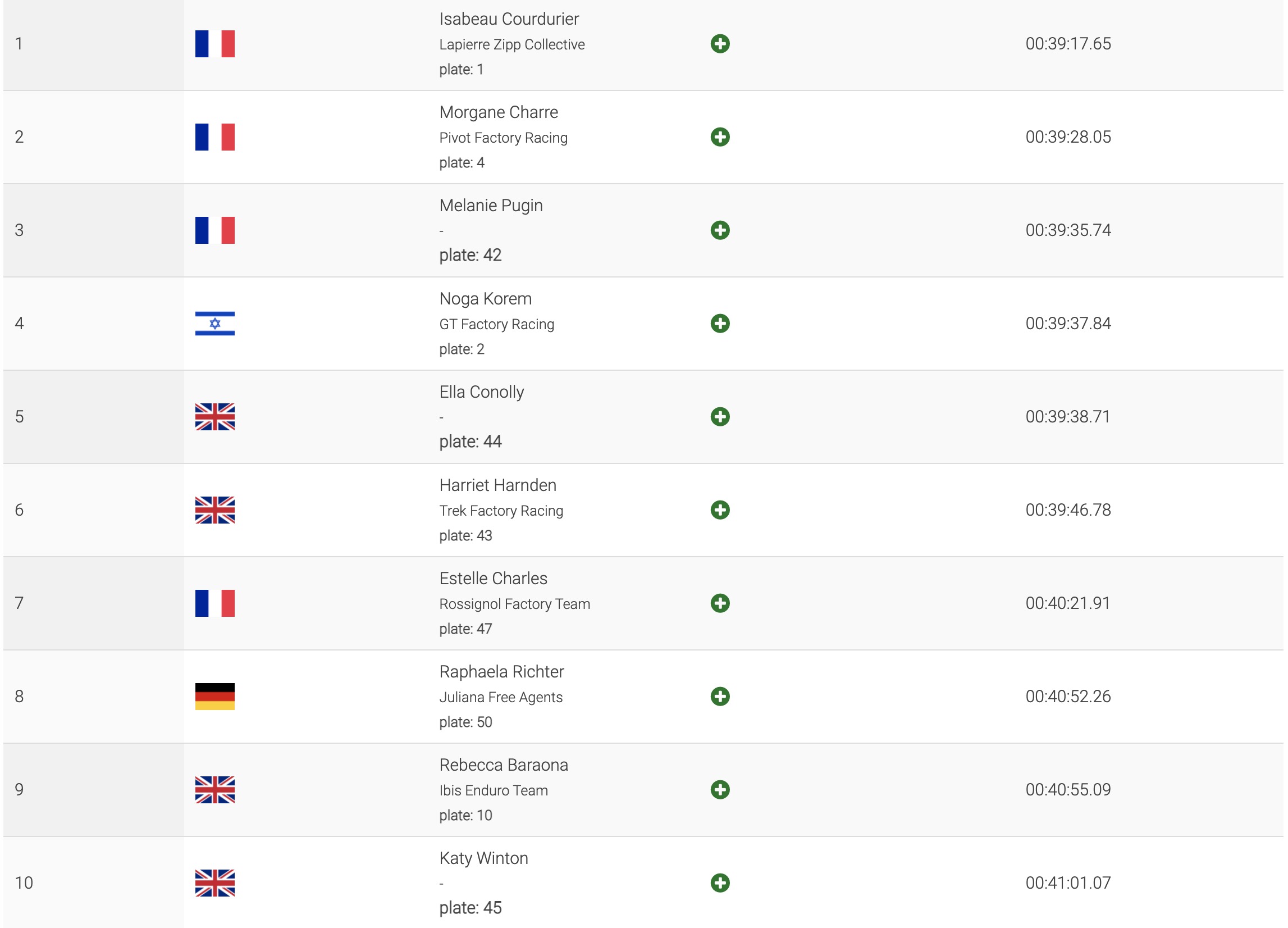Expand Rebecca Baraona's plus button

720,789
